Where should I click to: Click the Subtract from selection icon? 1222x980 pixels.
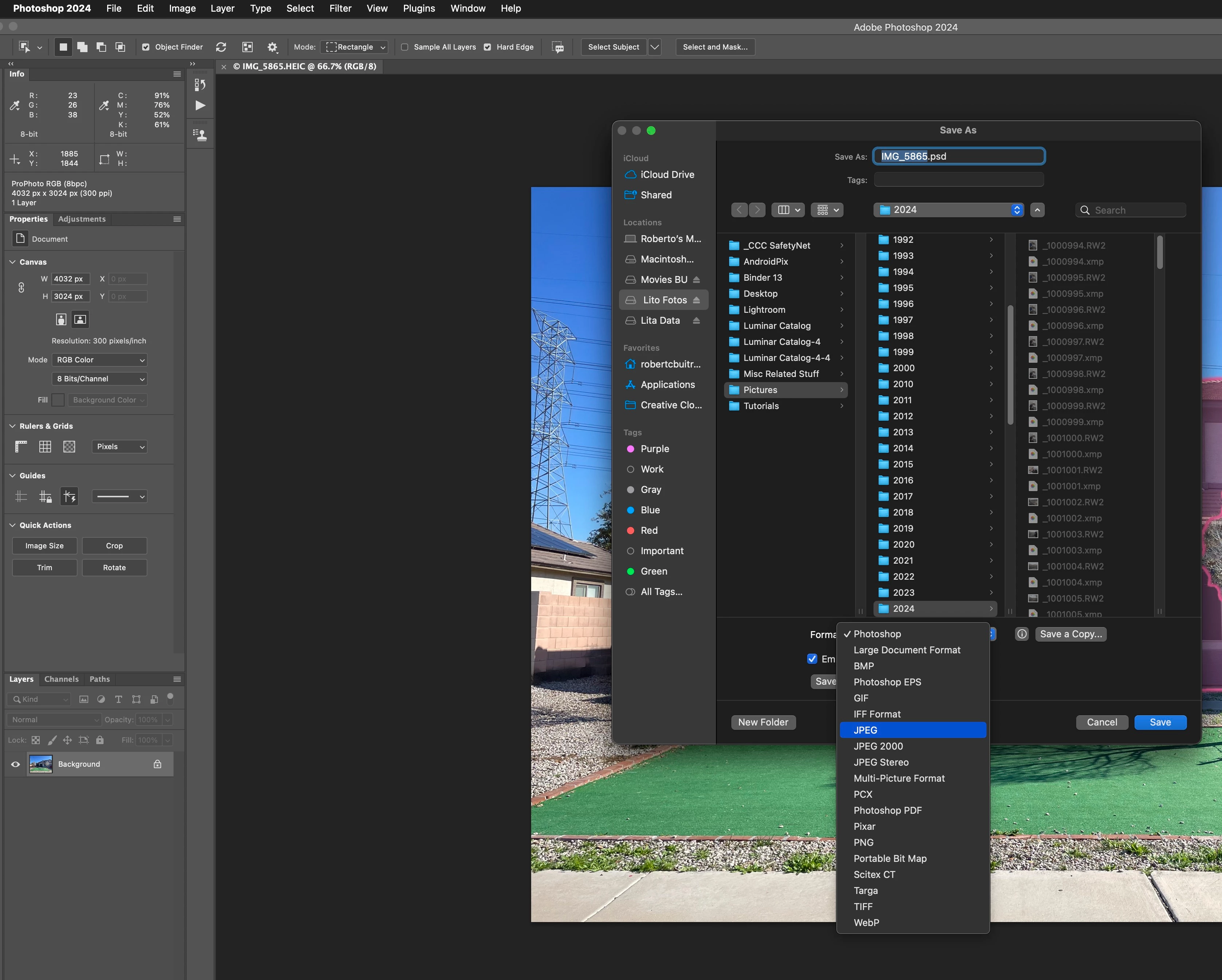[x=101, y=47]
